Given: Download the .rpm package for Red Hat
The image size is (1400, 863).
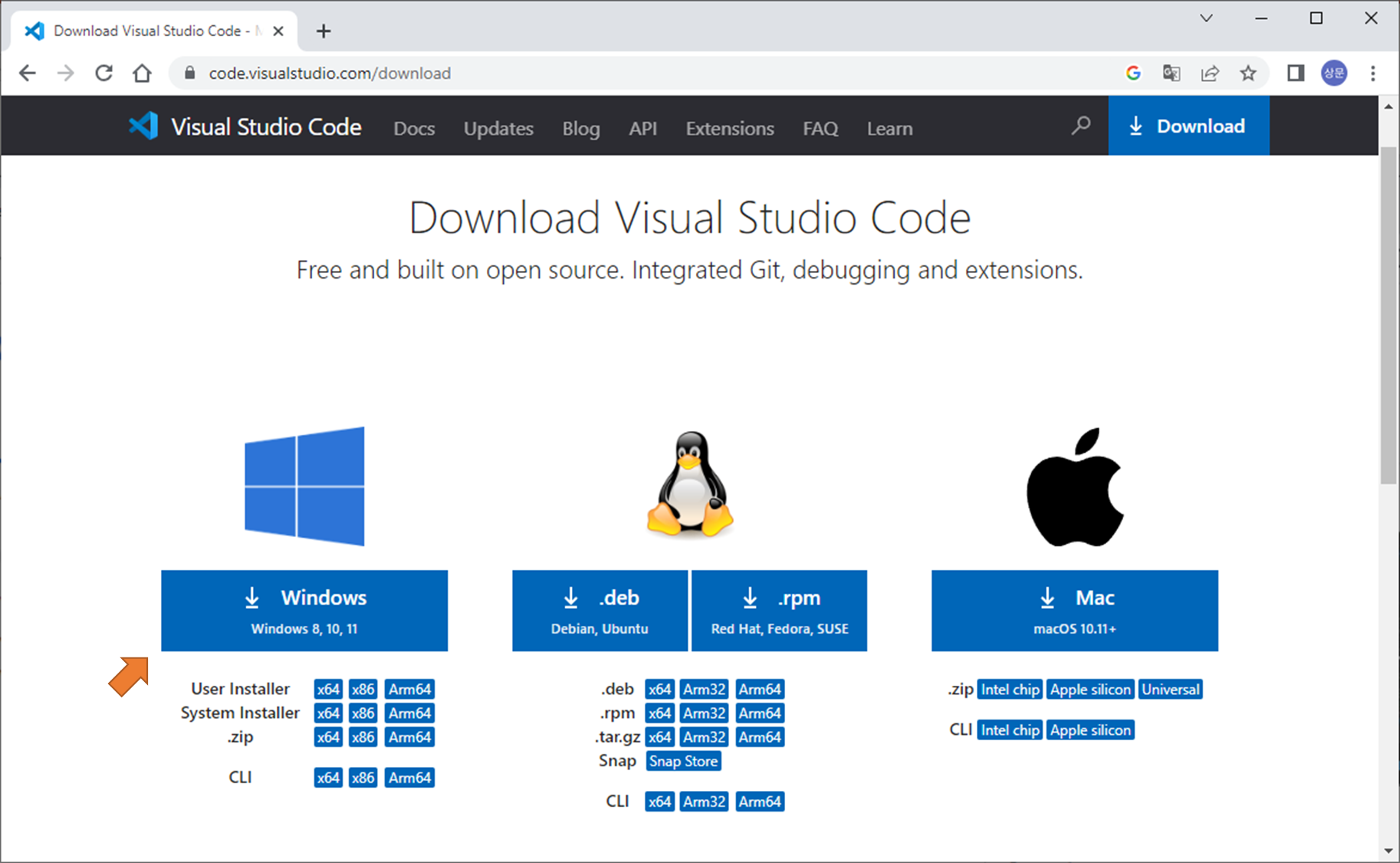Looking at the screenshot, I should pyautogui.click(x=779, y=611).
